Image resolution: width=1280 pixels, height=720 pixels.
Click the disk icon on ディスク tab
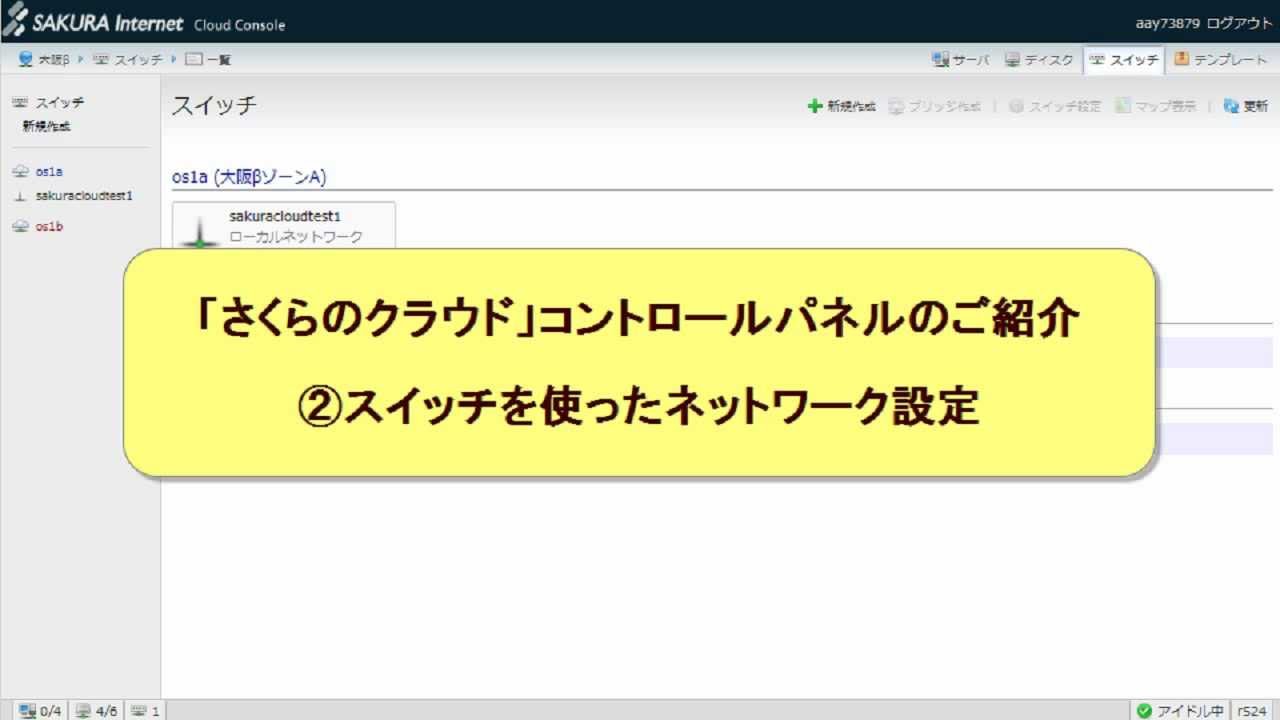pyautogui.click(x=1013, y=60)
